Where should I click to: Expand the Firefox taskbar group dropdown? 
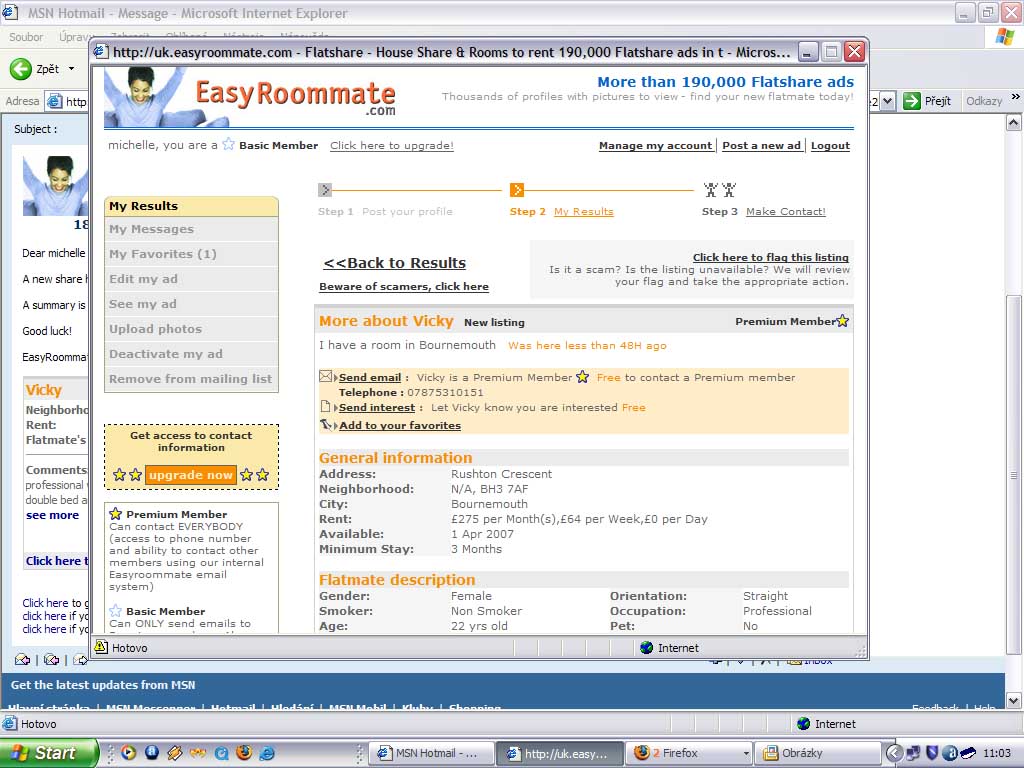click(x=745, y=753)
